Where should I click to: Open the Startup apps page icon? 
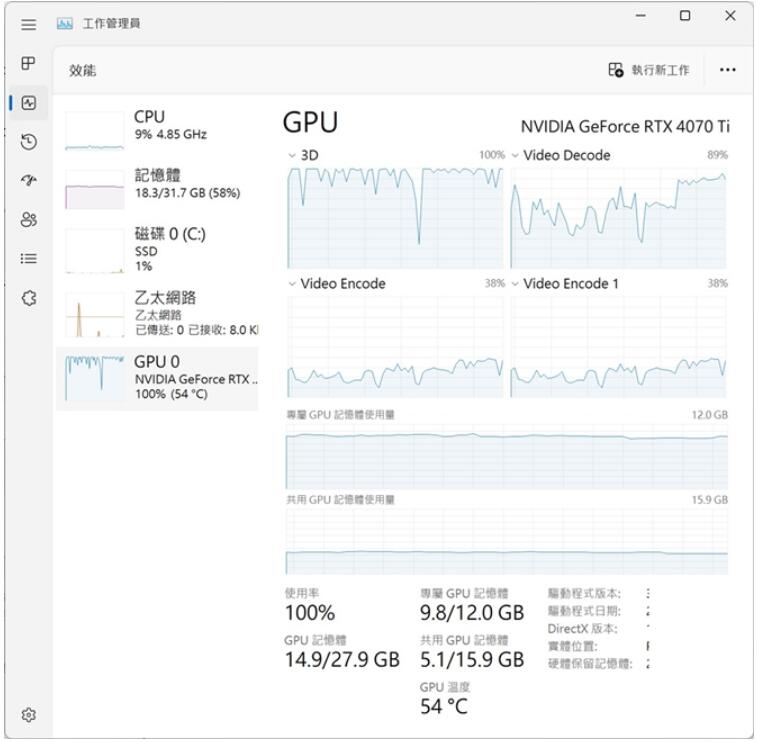click(28, 181)
